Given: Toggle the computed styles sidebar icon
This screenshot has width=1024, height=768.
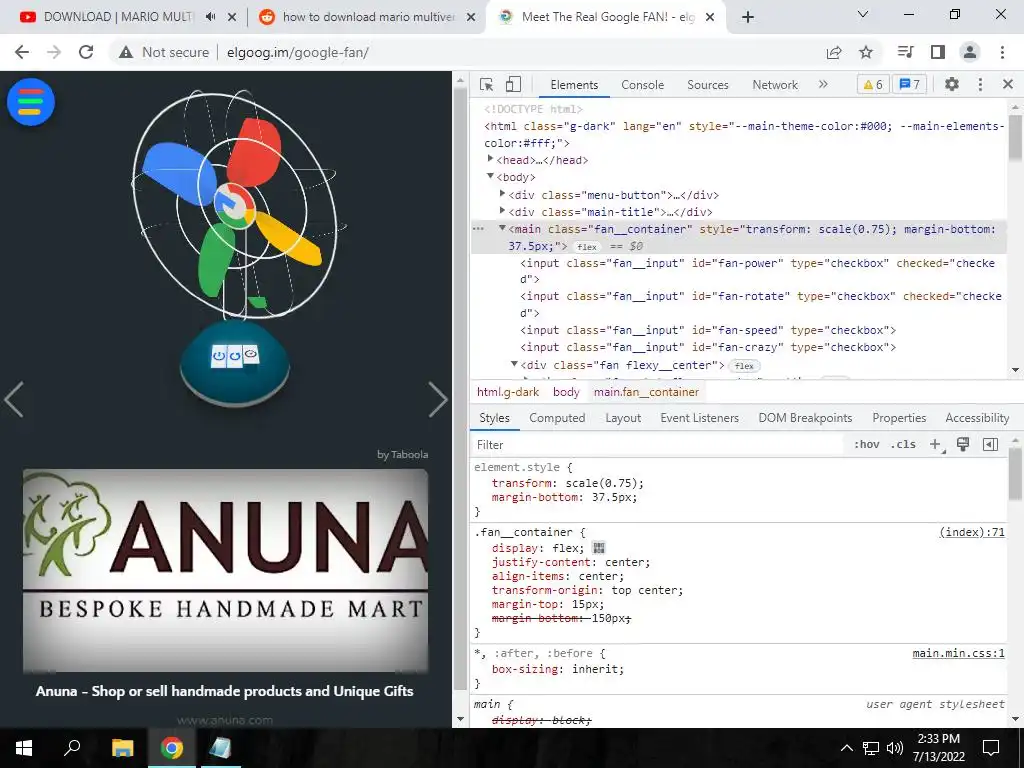Looking at the screenshot, I should pyautogui.click(x=990, y=445).
